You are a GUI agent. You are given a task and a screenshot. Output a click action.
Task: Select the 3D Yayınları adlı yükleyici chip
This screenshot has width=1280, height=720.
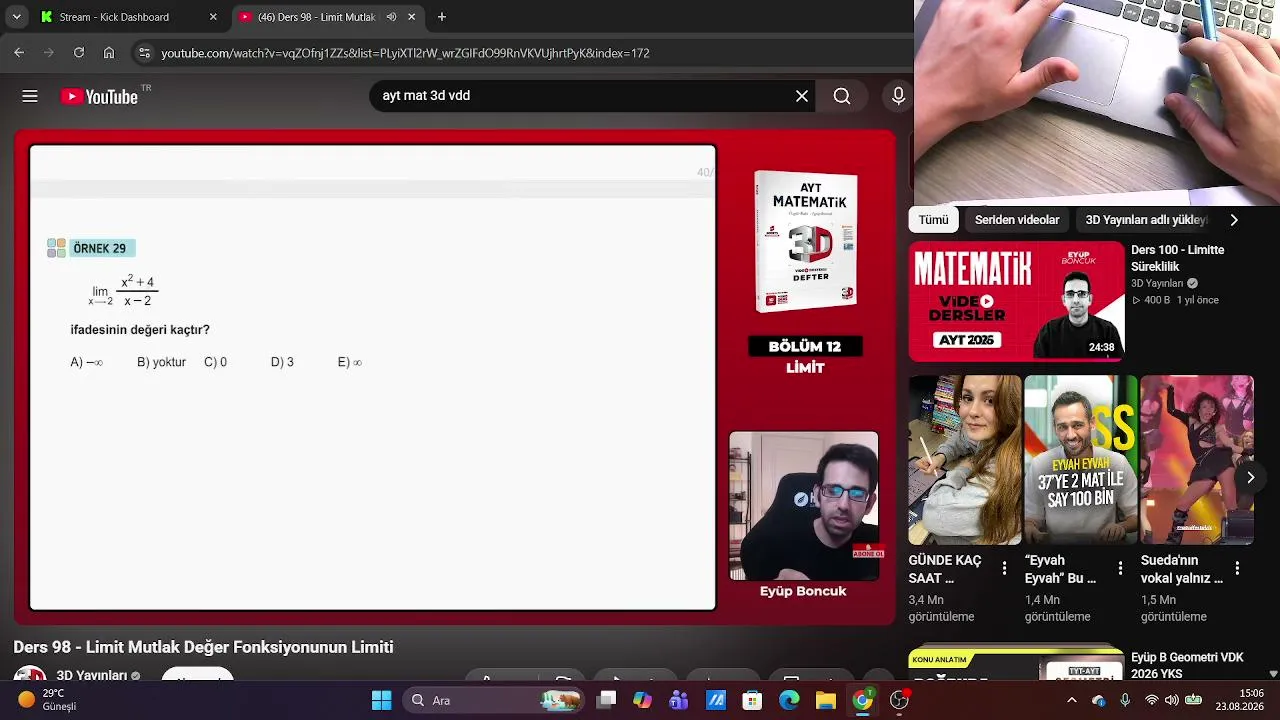(1146, 220)
